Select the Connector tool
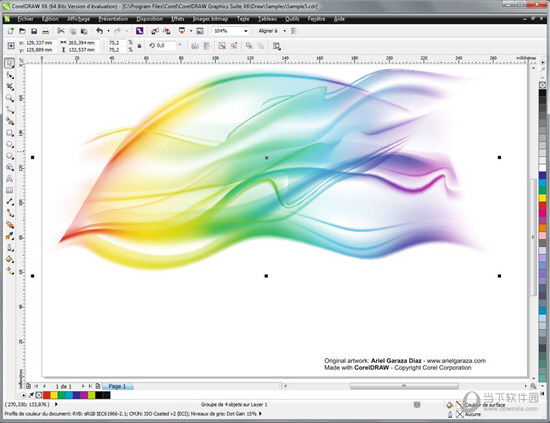550x423 pixels. coord(9,213)
